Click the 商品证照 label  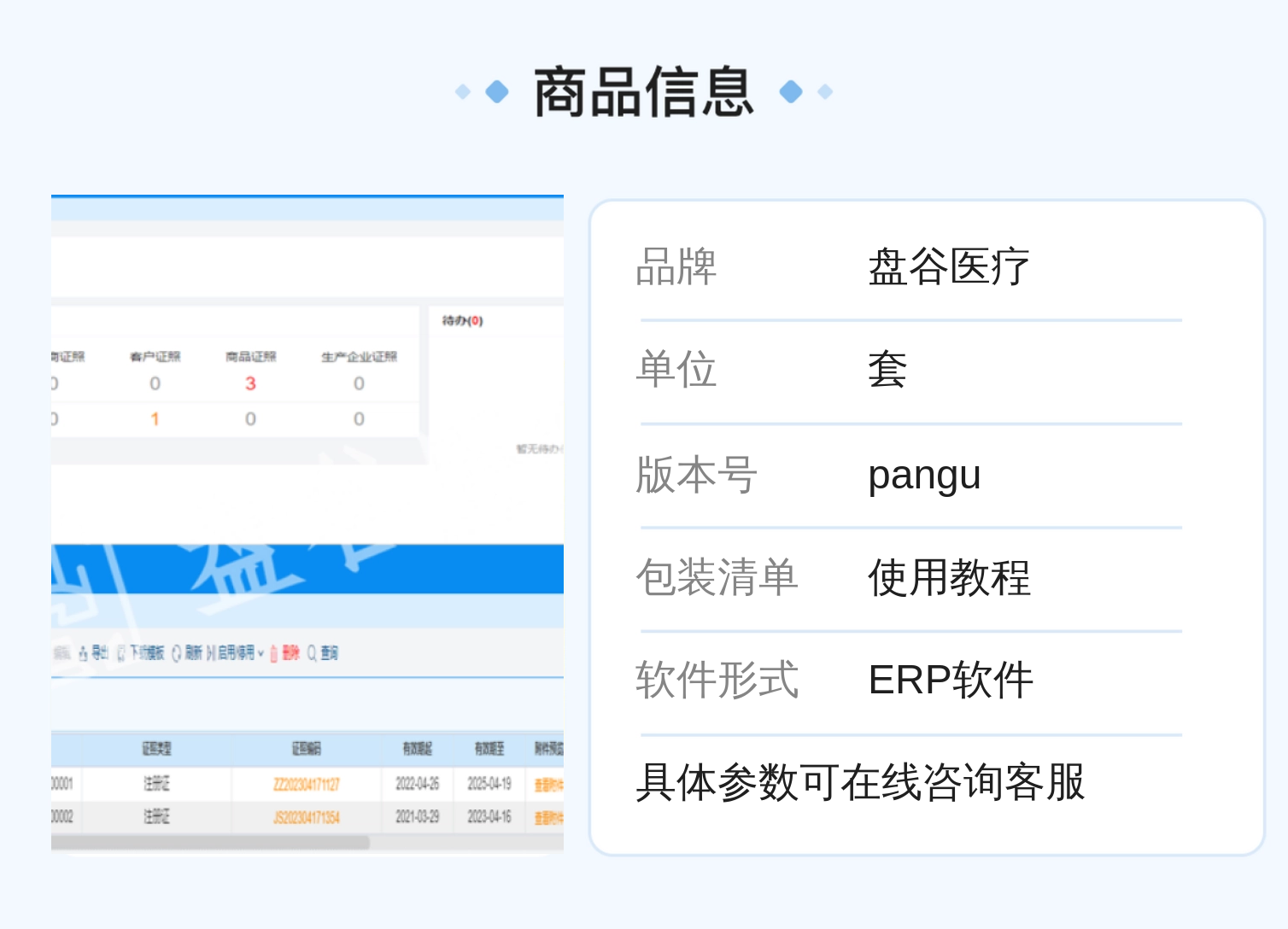click(x=250, y=357)
